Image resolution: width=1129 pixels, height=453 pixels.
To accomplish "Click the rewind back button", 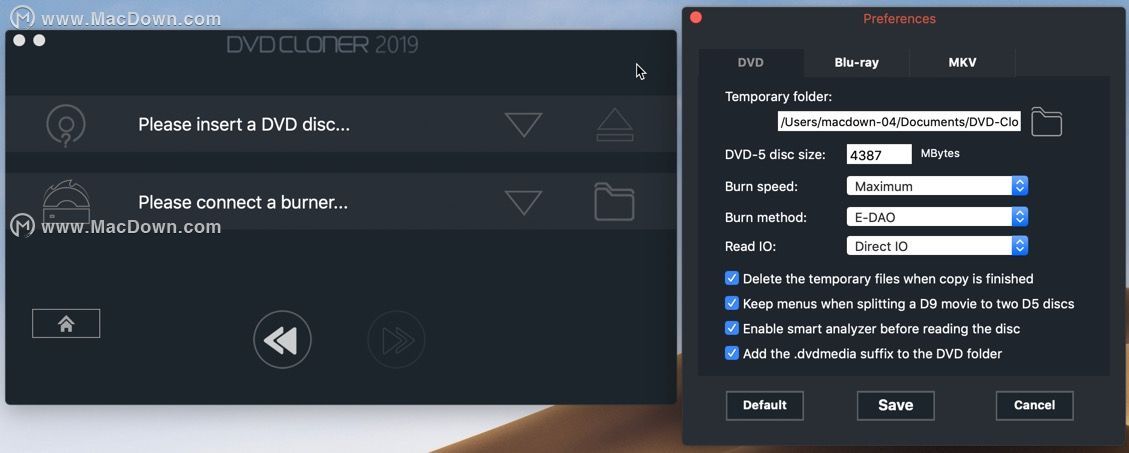I will (282, 340).
